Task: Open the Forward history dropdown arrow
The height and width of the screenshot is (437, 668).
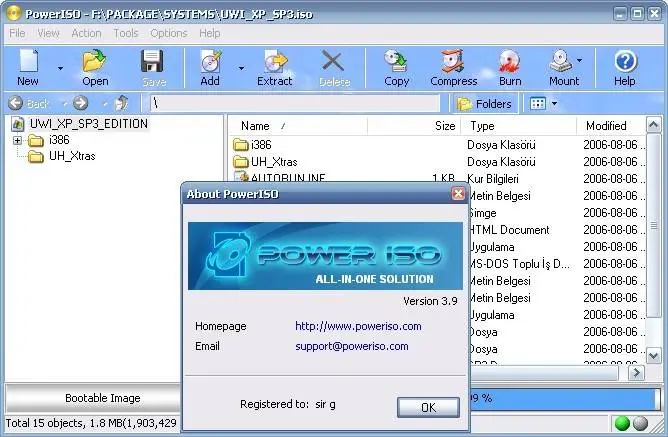Action: (104, 104)
